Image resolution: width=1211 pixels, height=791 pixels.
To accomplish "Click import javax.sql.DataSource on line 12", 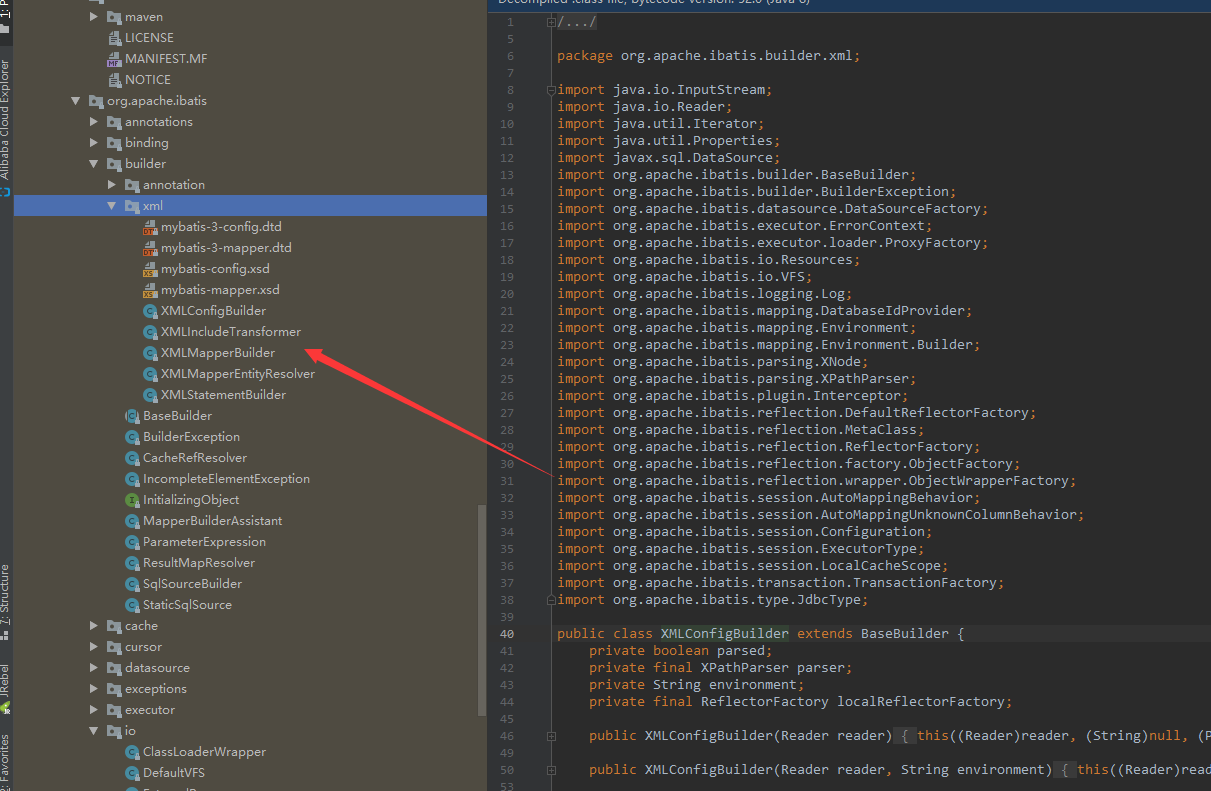I will (x=668, y=158).
